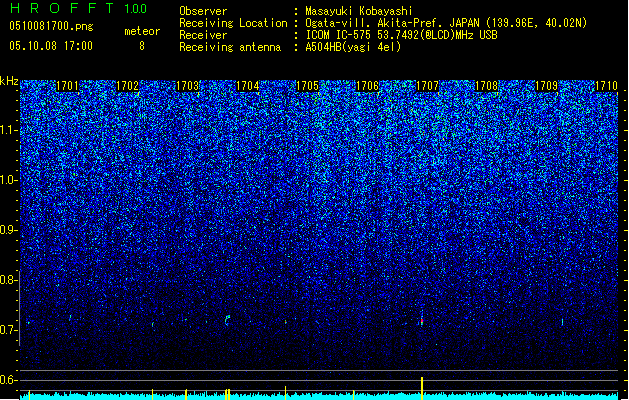The height and width of the screenshot is (400, 629).
Task: Click the 1704 time marker
Action: point(248,86)
